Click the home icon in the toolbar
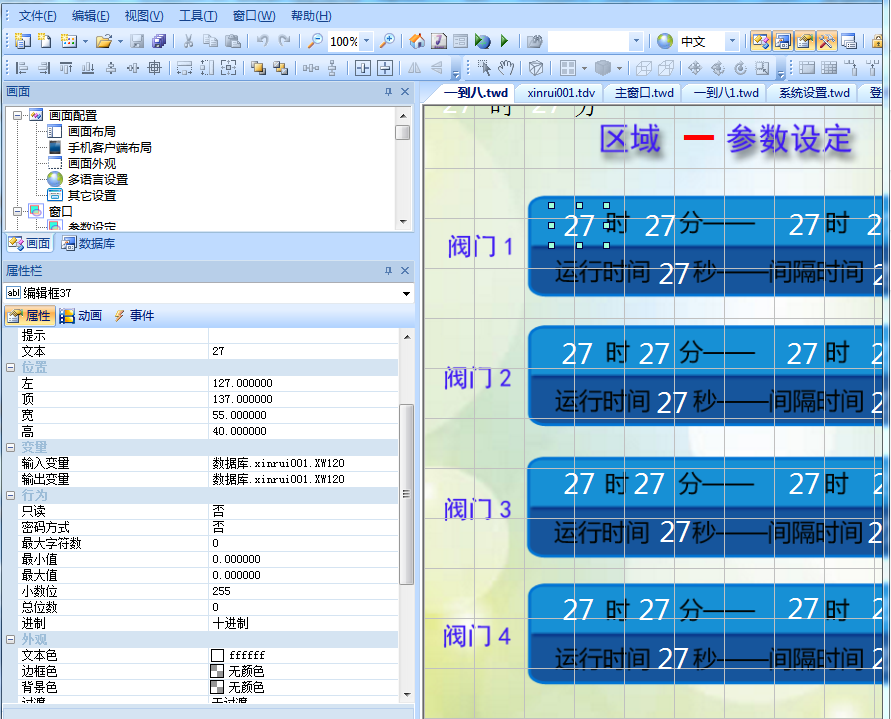The image size is (891, 719). [417, 41]
